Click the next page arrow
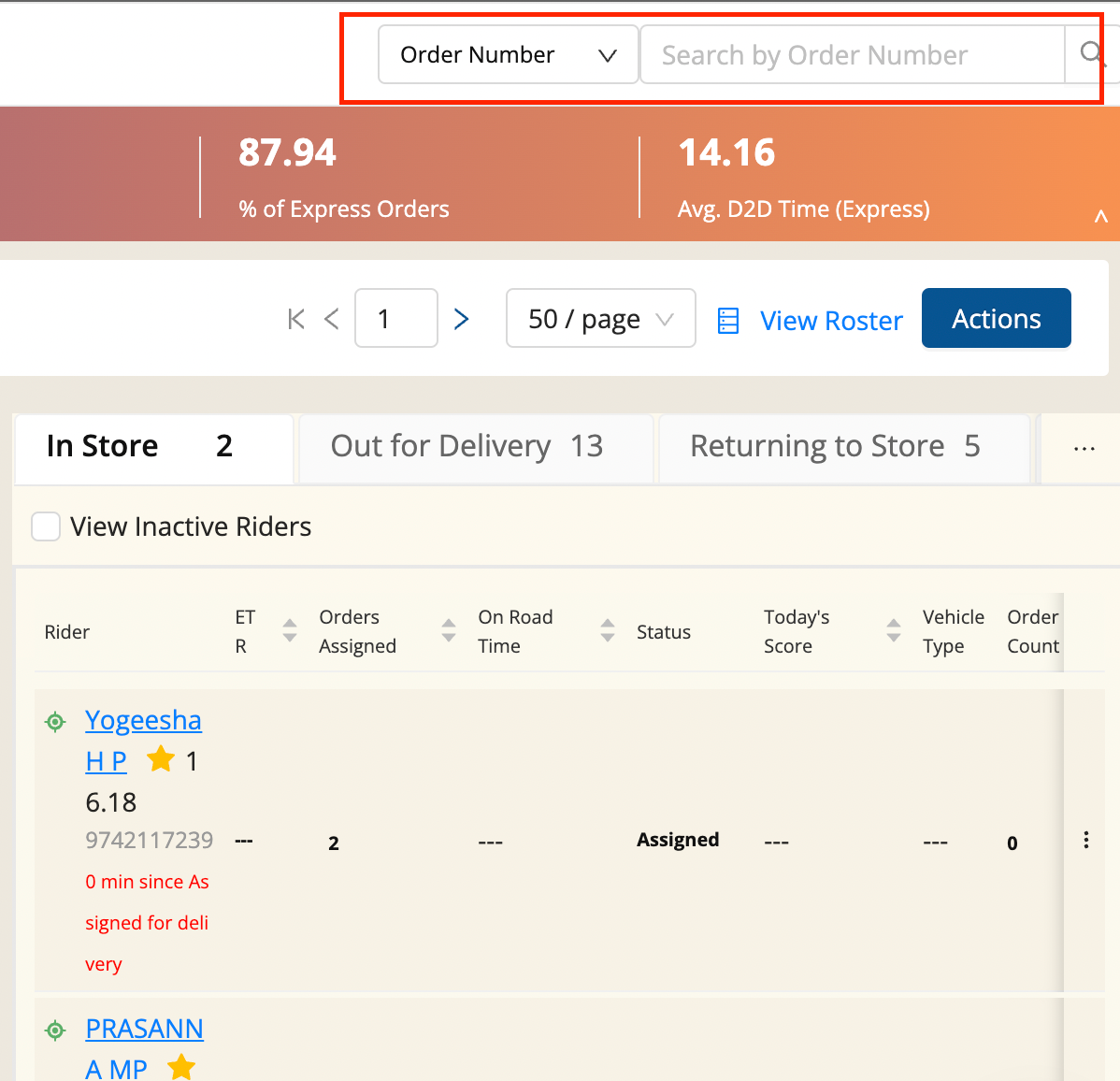 pos(461,319)
